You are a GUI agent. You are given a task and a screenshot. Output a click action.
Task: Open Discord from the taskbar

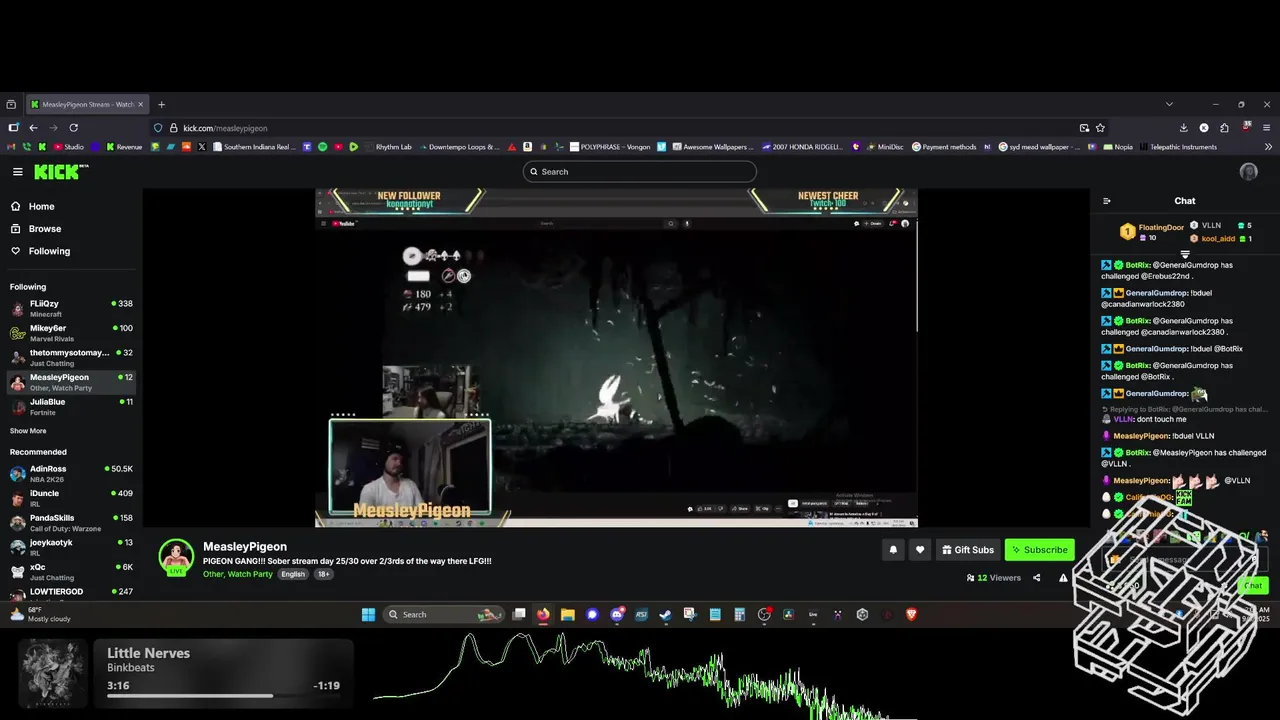616,614
